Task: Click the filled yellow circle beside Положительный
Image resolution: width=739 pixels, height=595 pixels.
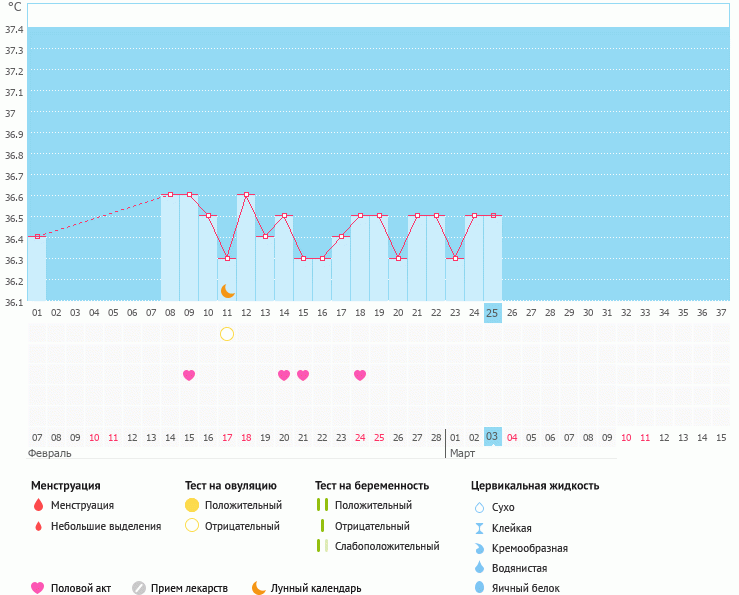Action: click(192, 506)
